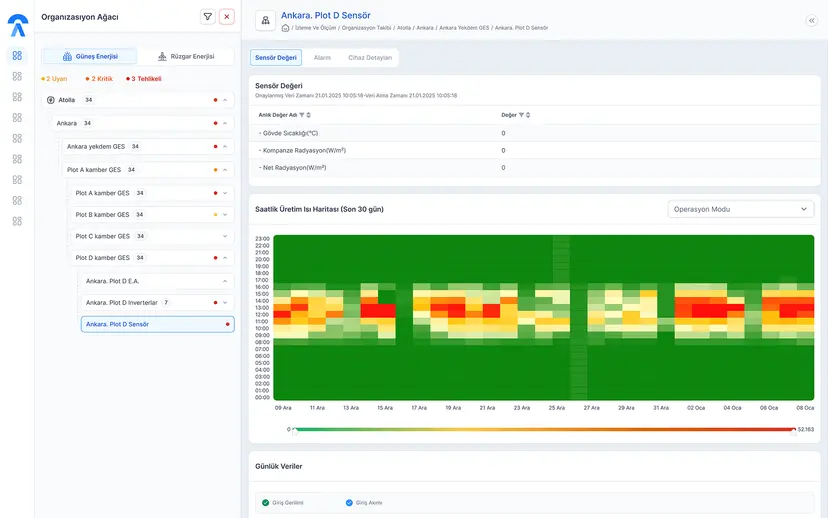Open the filter icon in Organizasyon Ağacı header
828x518 pixels.
click(208, 17)
